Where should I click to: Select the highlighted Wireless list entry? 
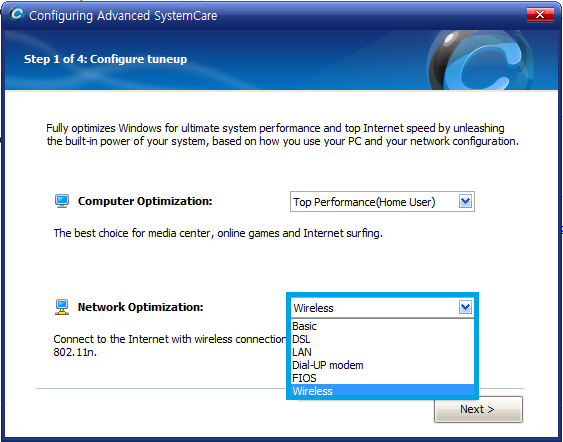382,391
